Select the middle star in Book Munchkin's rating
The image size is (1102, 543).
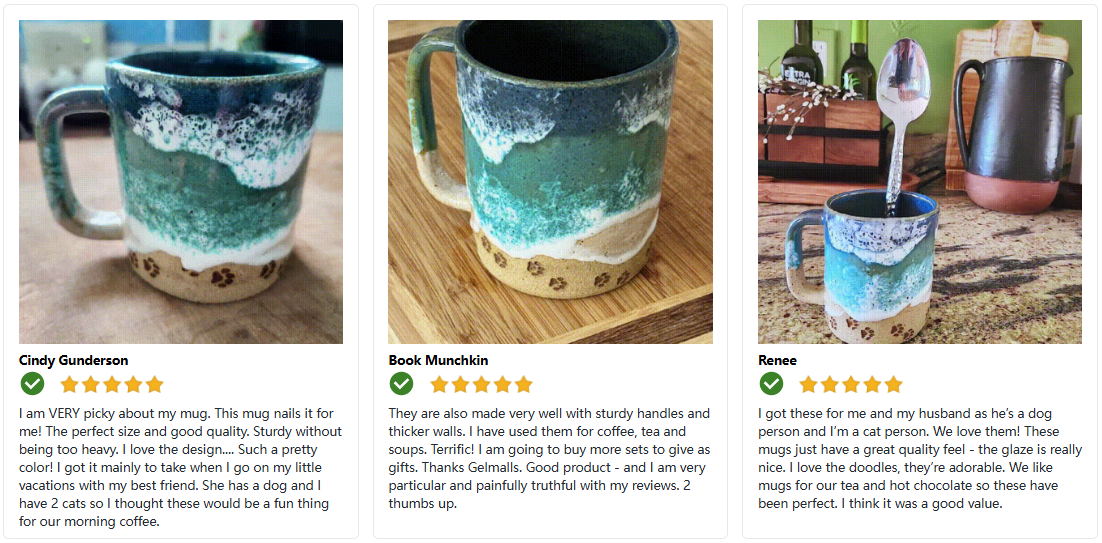pos(481,384)
